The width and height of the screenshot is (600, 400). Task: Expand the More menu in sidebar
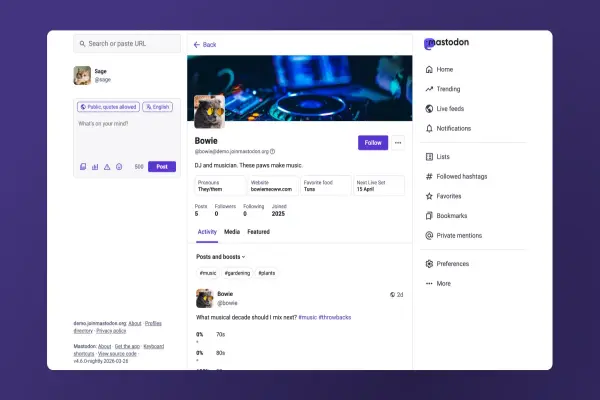[438, 284]
